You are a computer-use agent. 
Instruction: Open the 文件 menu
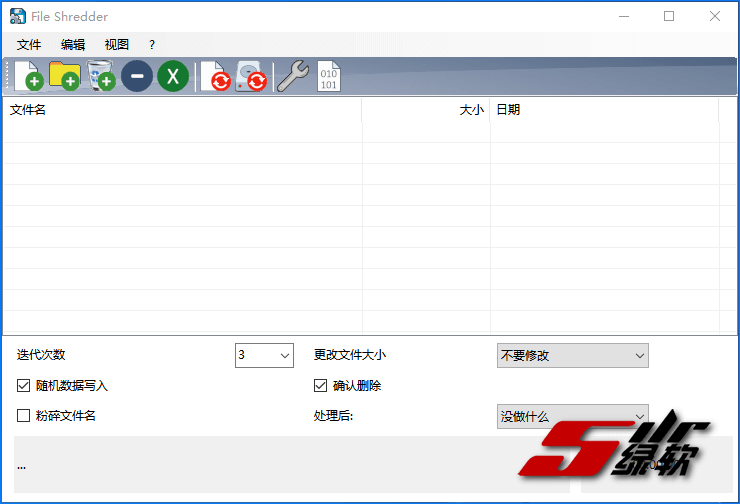click(x=29, y=45)
